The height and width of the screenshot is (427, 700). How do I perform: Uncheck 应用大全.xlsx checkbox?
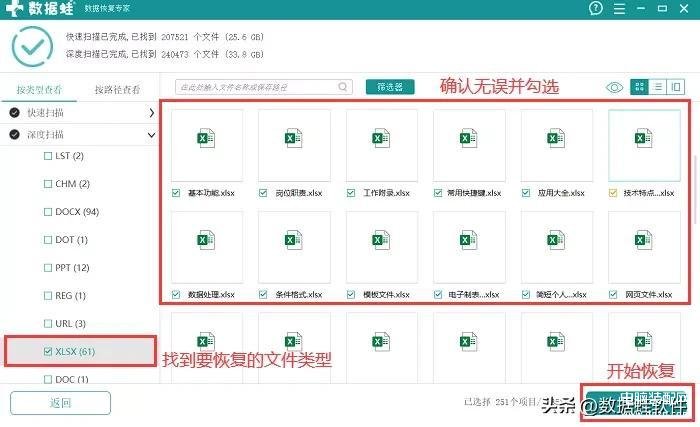pyautogui.click(x=526, y=193)
